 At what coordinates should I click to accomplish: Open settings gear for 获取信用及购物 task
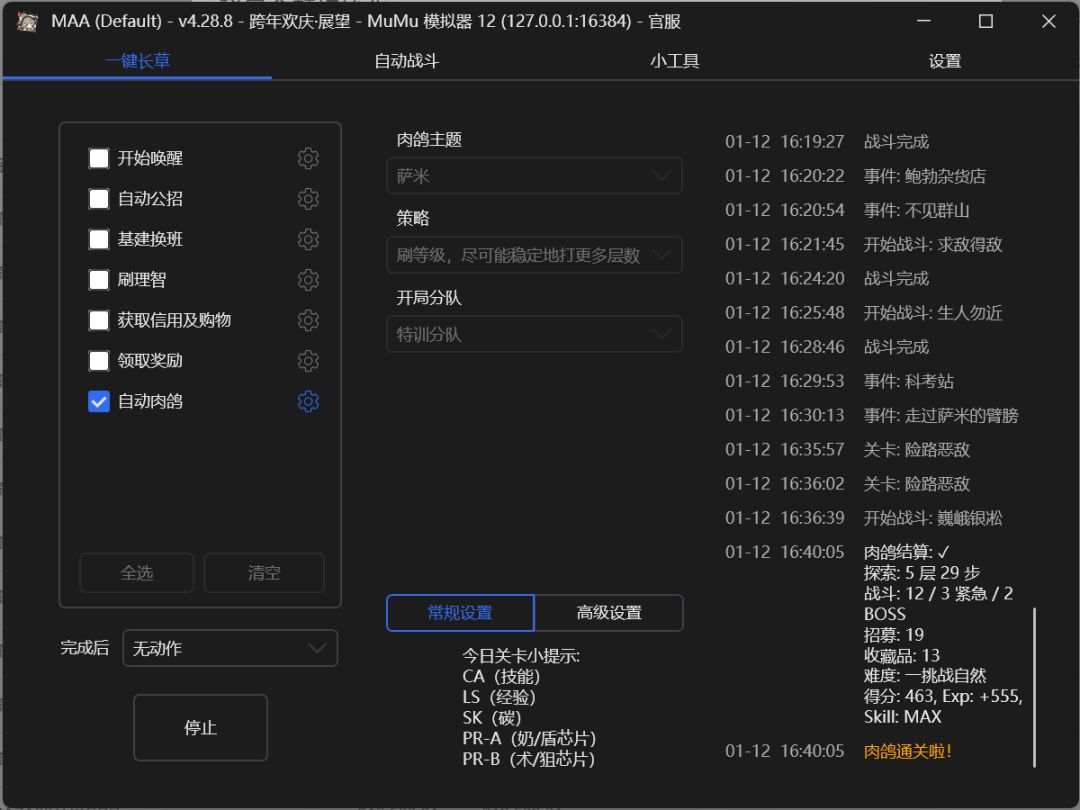tap(308, 320)
